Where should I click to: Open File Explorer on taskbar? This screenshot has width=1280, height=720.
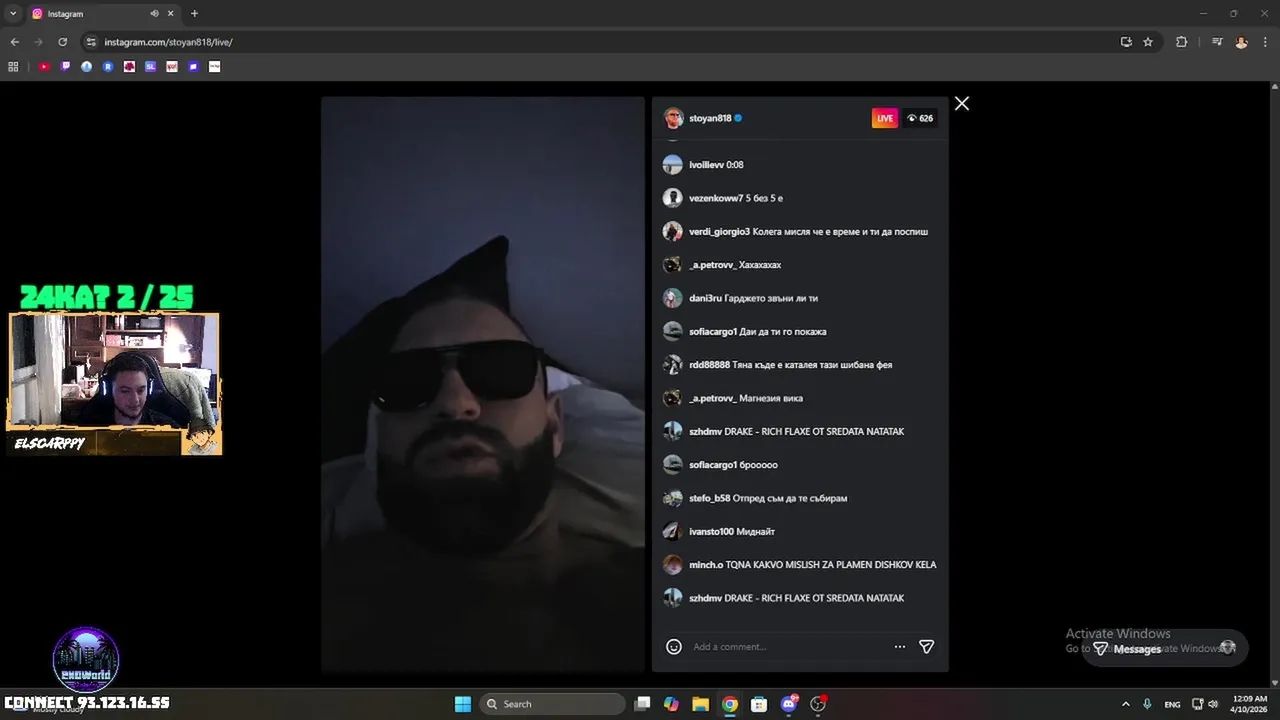700,704
